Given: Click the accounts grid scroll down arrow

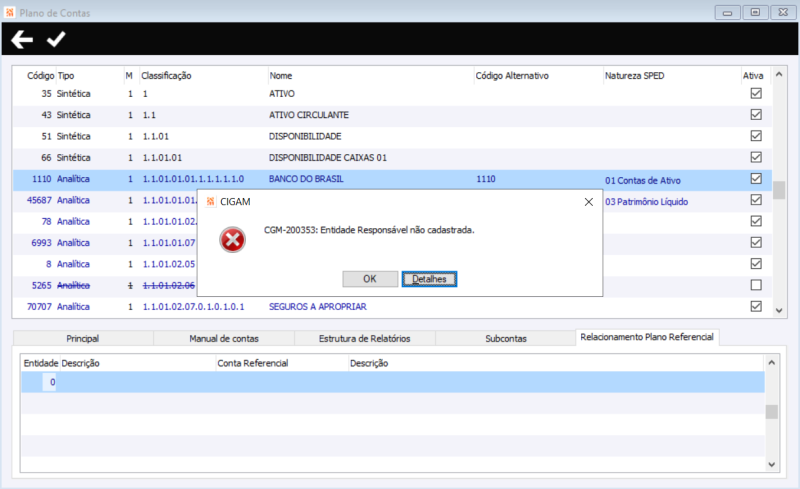Looking at the screenshot, I should [x=779, y=310].
